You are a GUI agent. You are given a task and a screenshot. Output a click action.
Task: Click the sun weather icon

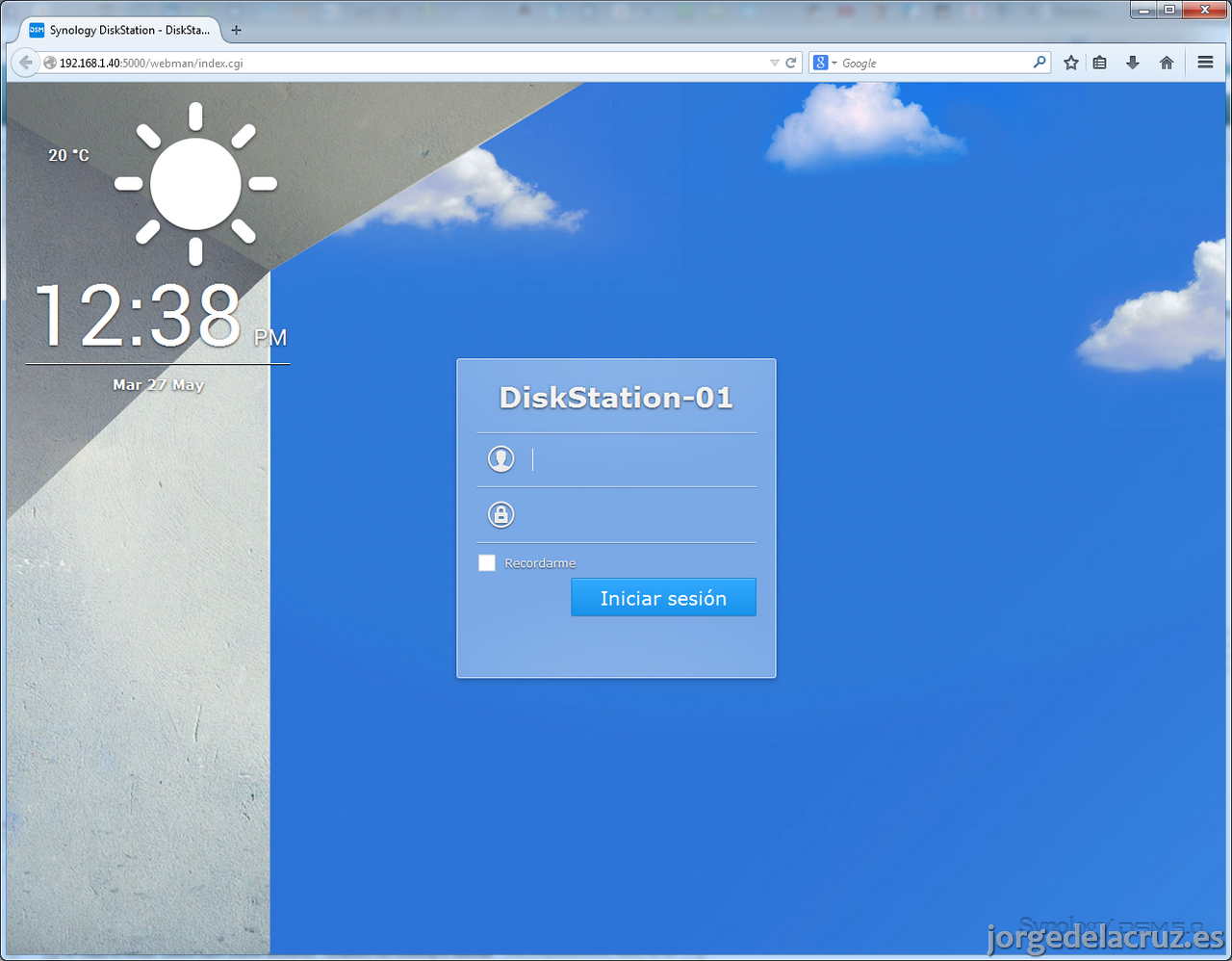pos(195,183)
